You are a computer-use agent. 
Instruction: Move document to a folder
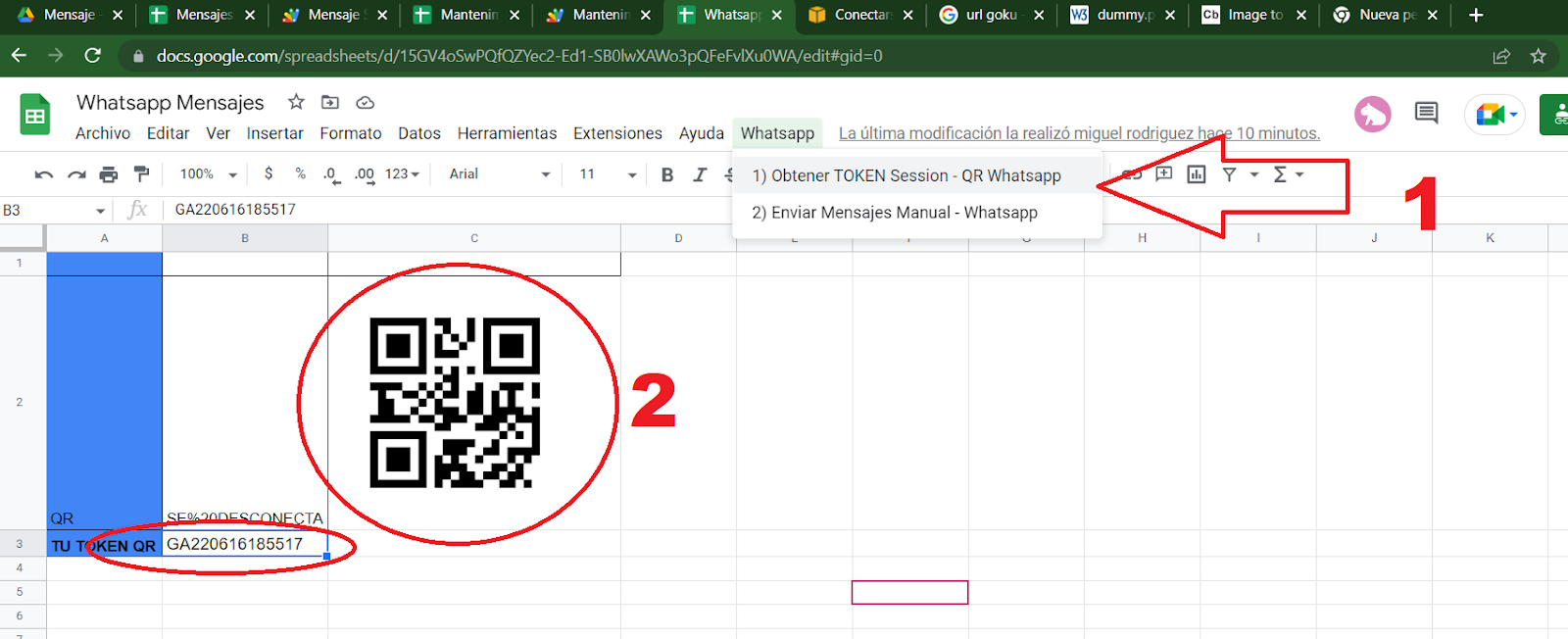[x=330, y=102]
